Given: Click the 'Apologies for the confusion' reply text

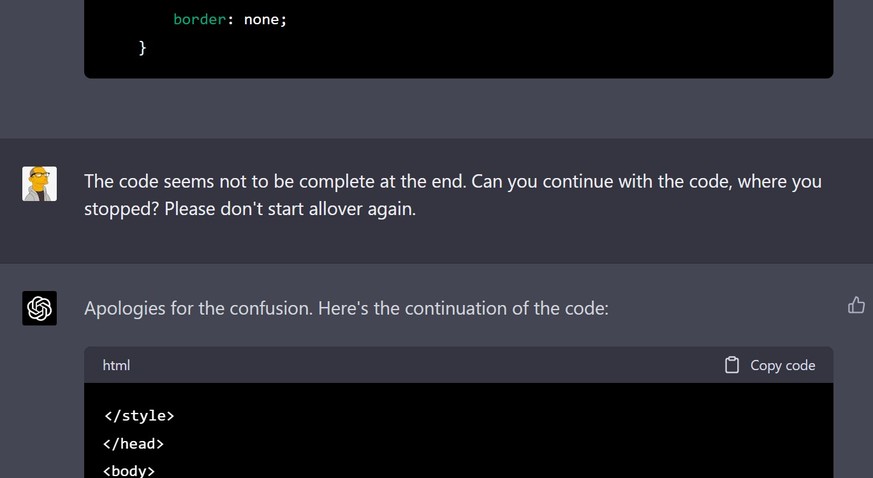Looking at the screenshot, I should coord(346,308).
